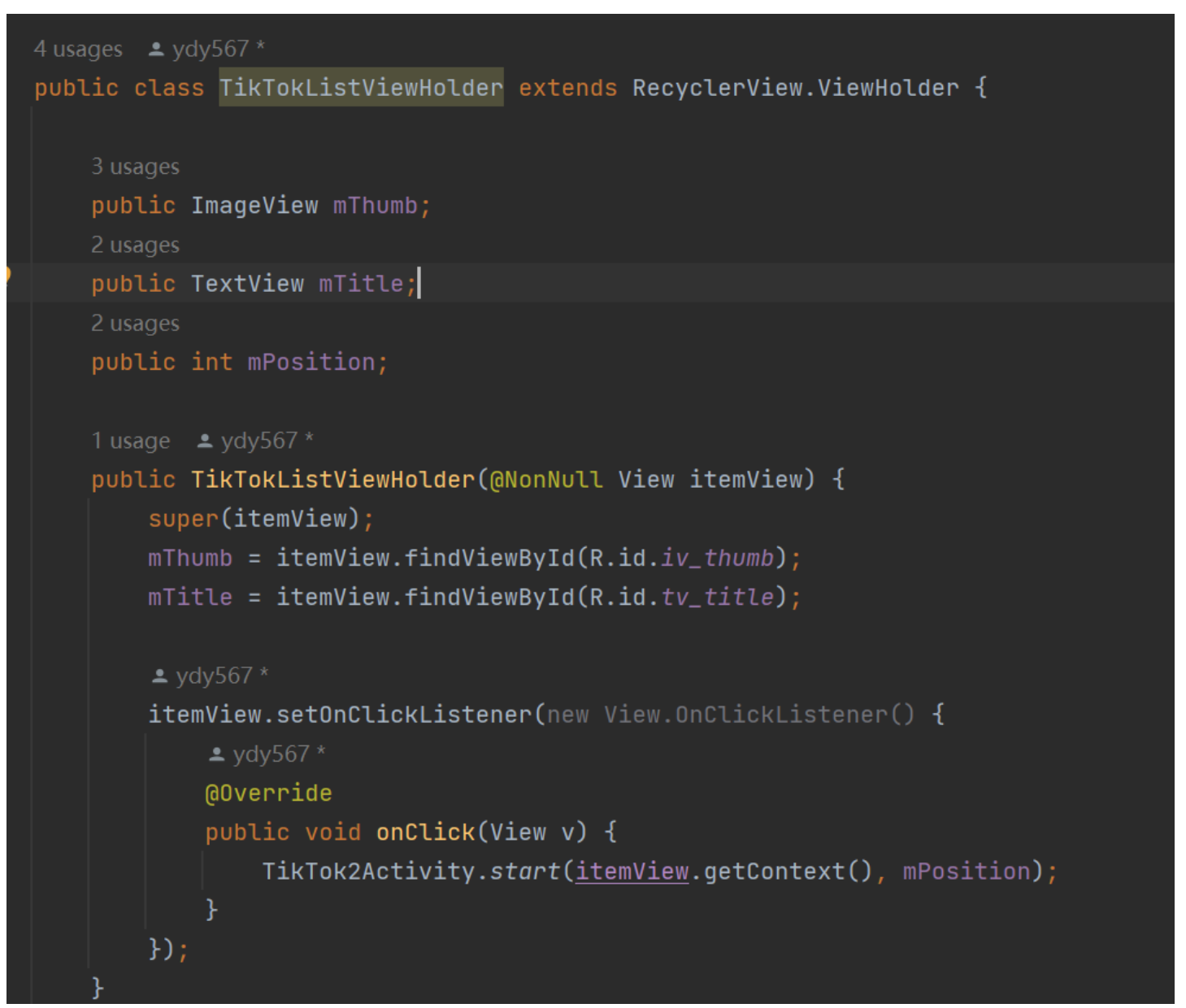Click the setOnClickListener method call
The width and height of the screenshot is (1186, 1008).
pyautogui.click(x=404, y=715)
